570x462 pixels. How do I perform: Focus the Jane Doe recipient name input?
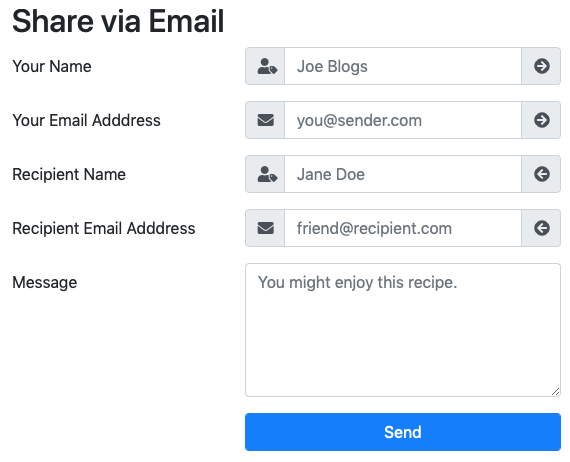click(403, 174)
